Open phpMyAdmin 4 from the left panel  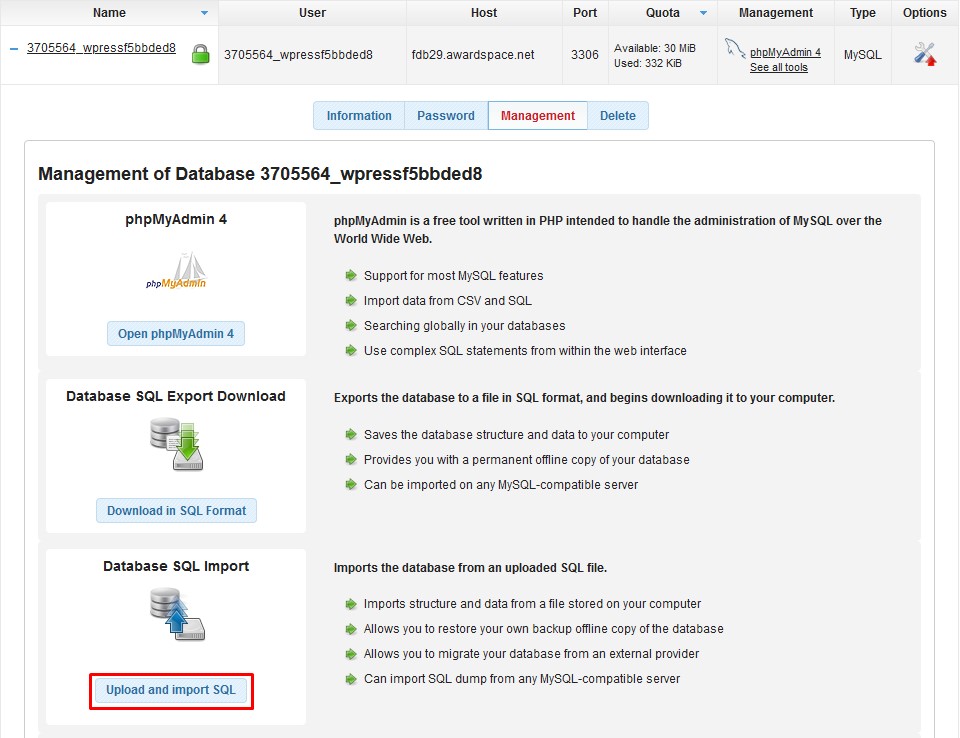point(176,334)
